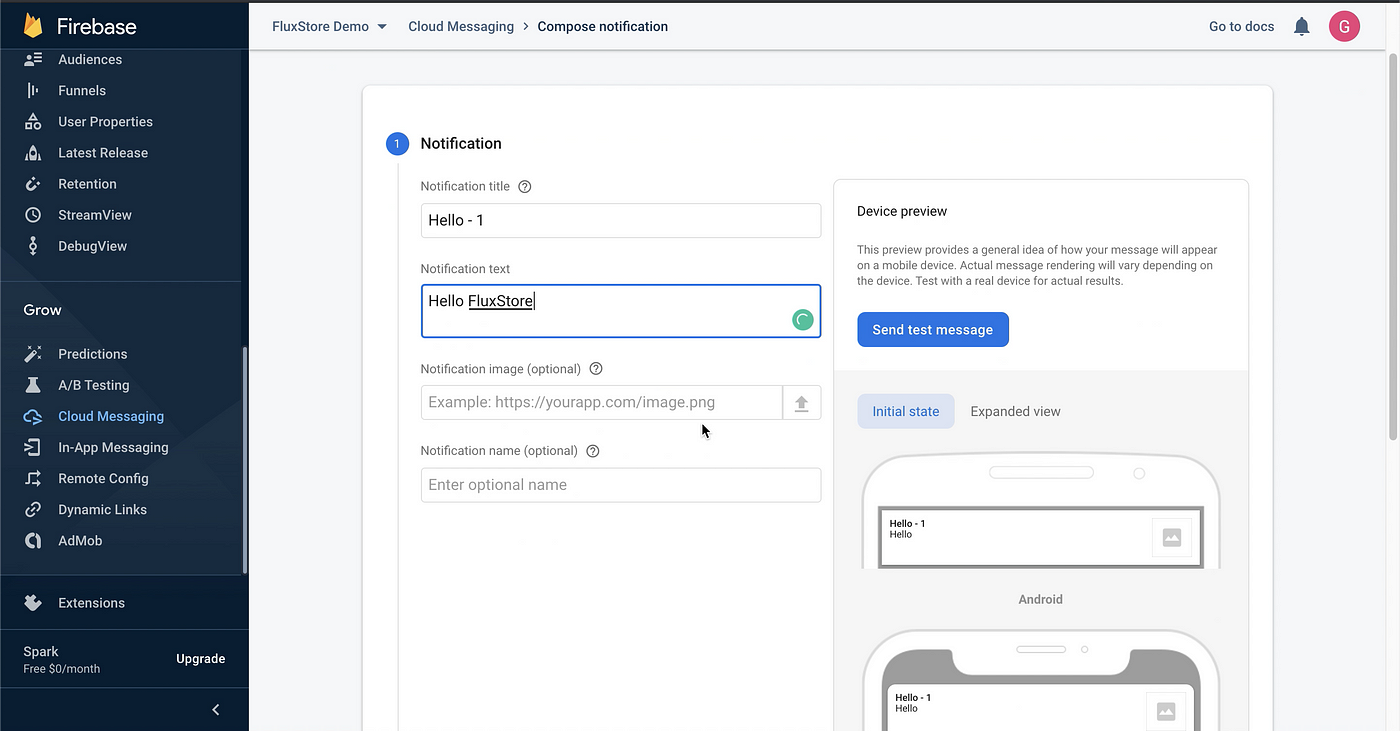The image size is (1400, 731).
Task: Open the FluxStore Demo project dropdown
Action: pos(330,26)
